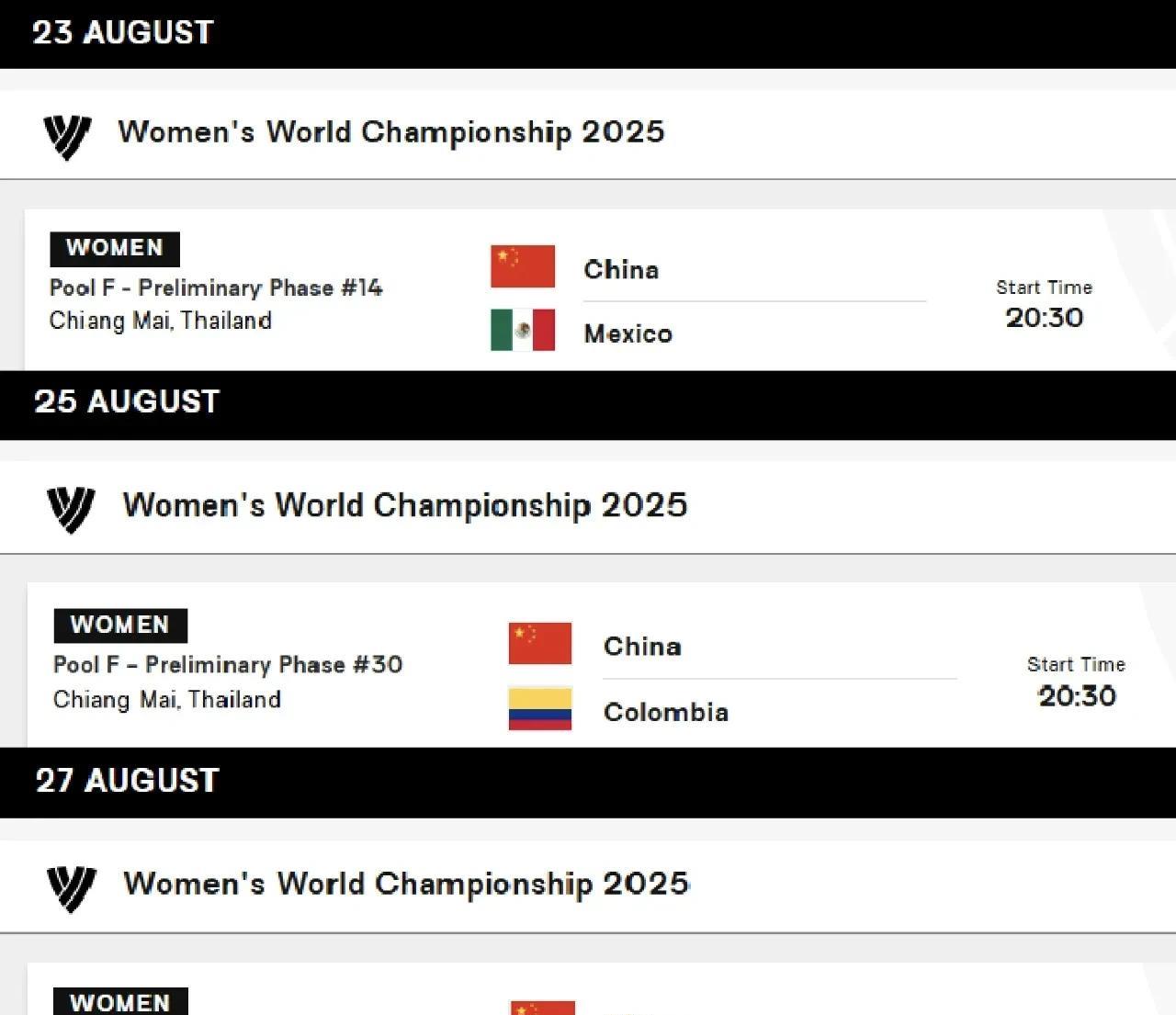Select the Colombia team name
This screenshot has width=1176, height=1015.
665,712
